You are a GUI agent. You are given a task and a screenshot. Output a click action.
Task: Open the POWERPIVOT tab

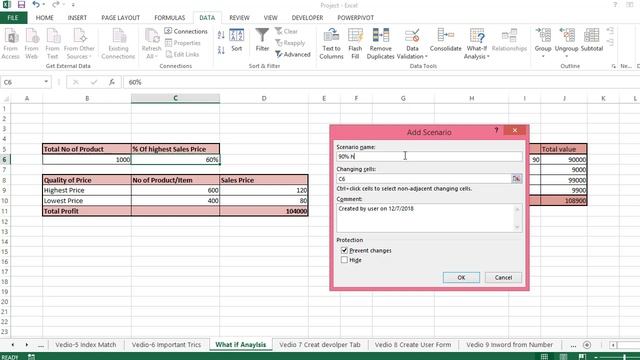pos(356,18)
